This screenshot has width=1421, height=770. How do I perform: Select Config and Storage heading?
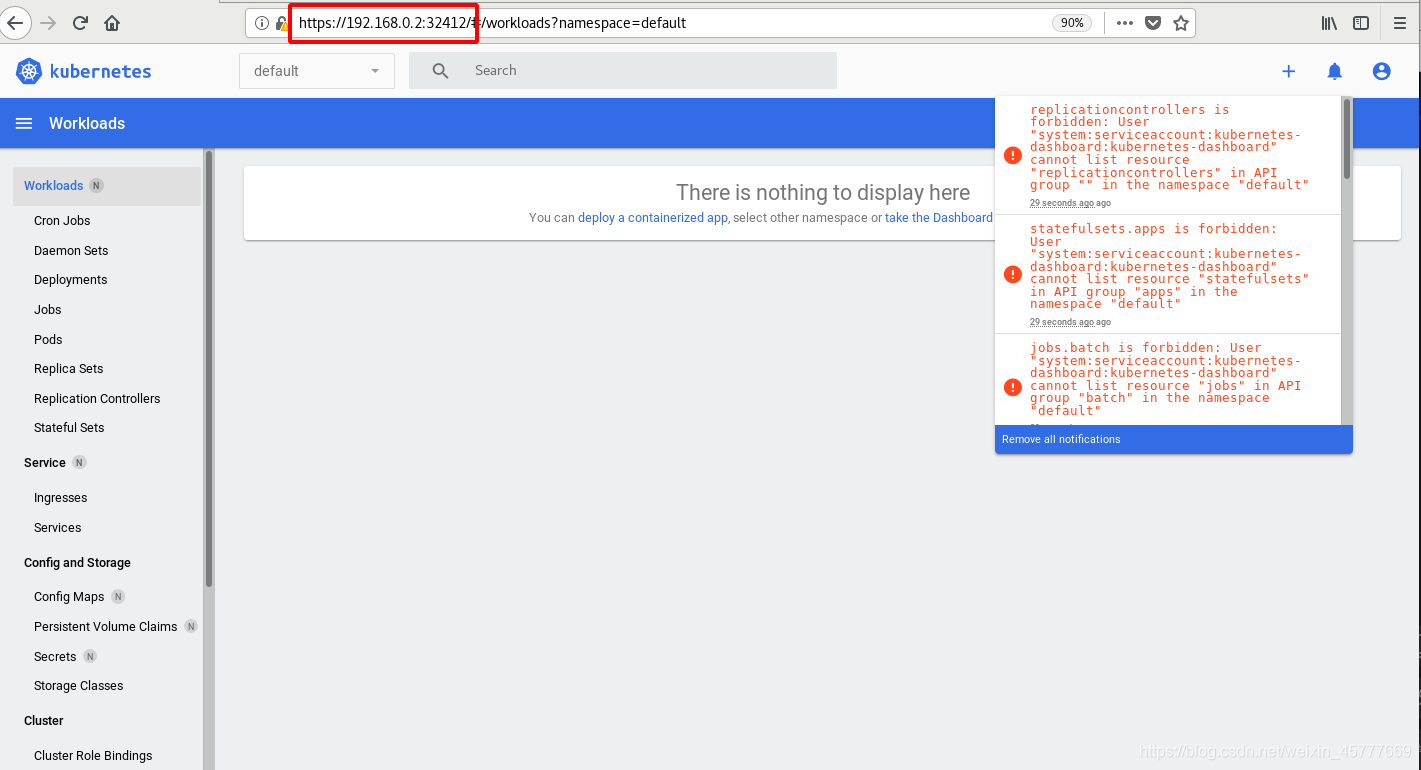click(77, 563)
